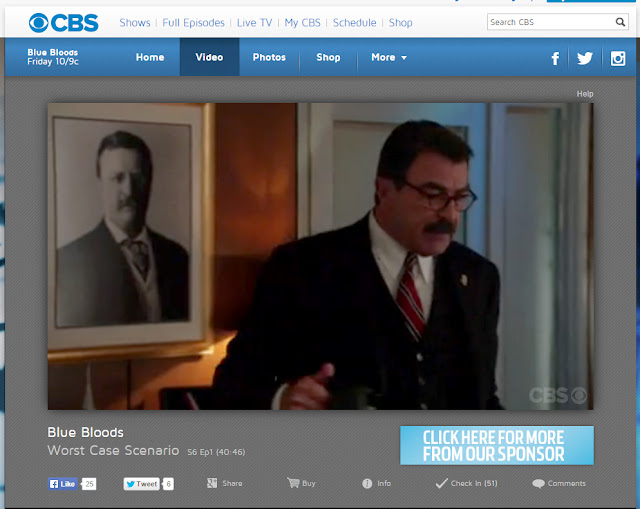
Task: Open the Blue Bloods Facebook page icon
Action: click(x=555, y=58)
